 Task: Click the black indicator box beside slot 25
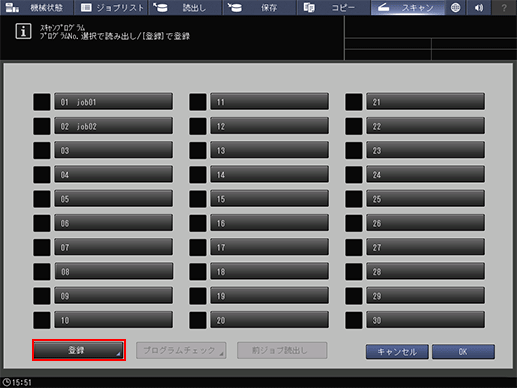point(354,199)
